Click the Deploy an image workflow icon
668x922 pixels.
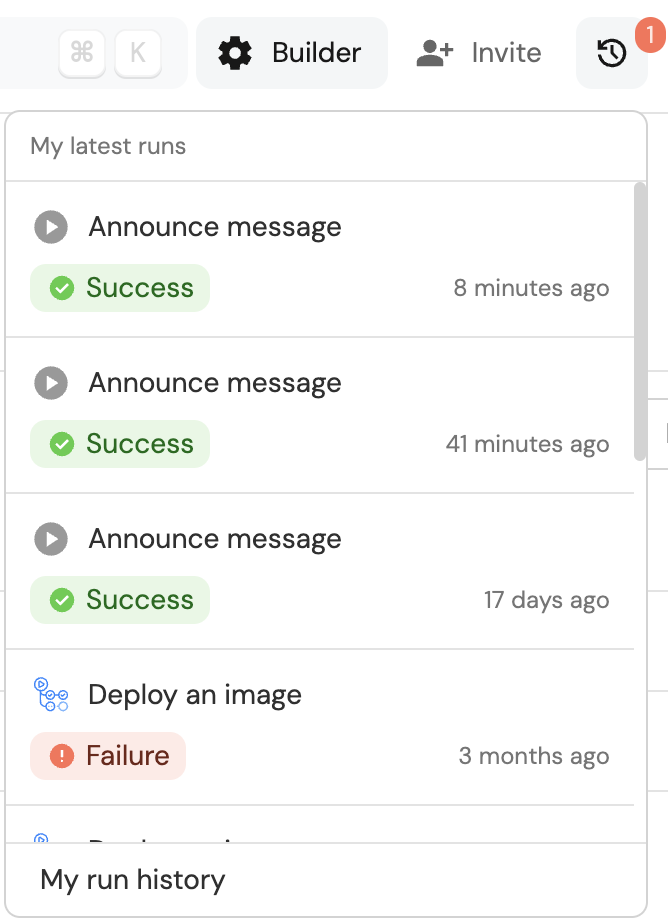coord(51,695)
